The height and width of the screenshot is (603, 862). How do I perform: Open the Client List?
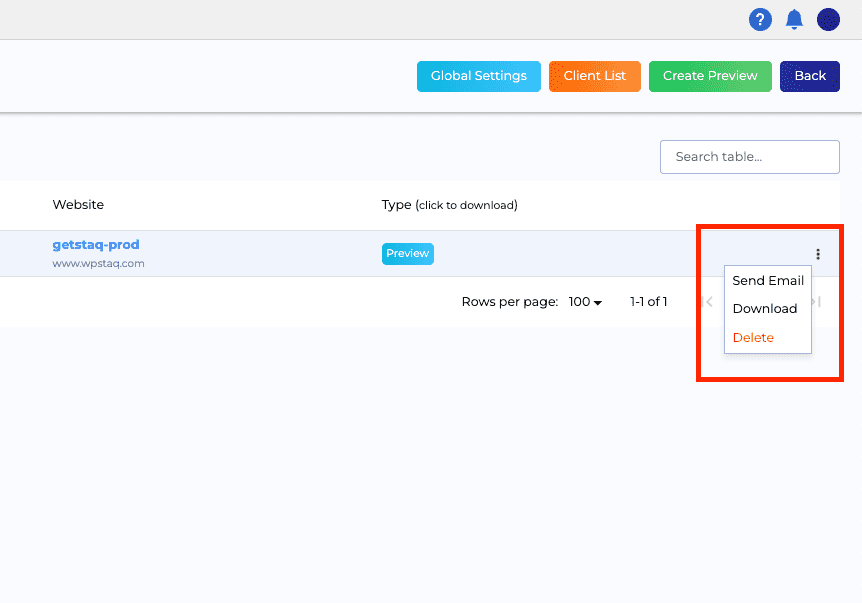coord(594,76)
